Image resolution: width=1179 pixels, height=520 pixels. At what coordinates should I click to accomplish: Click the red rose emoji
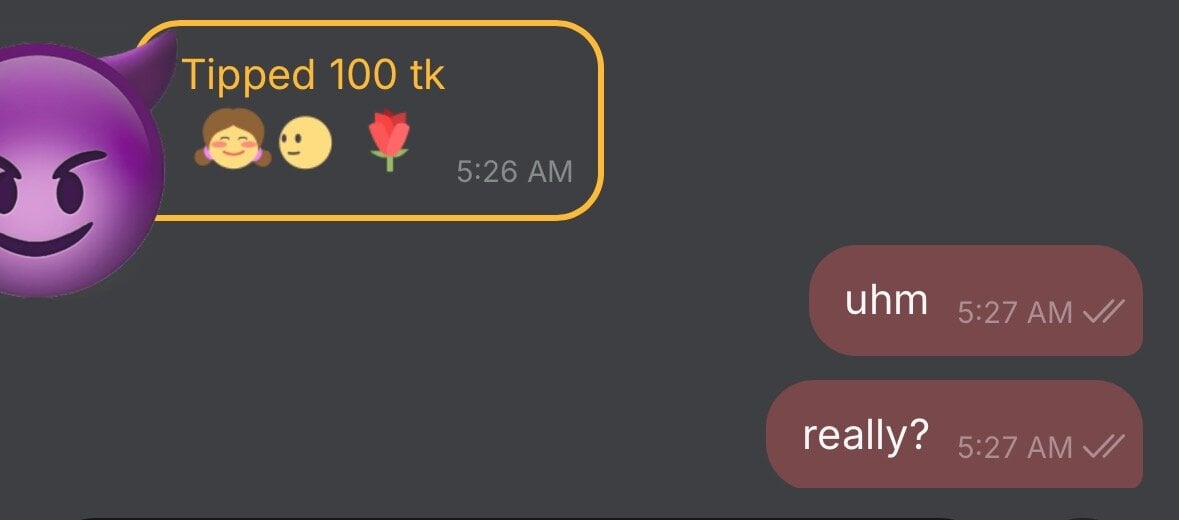389,139
